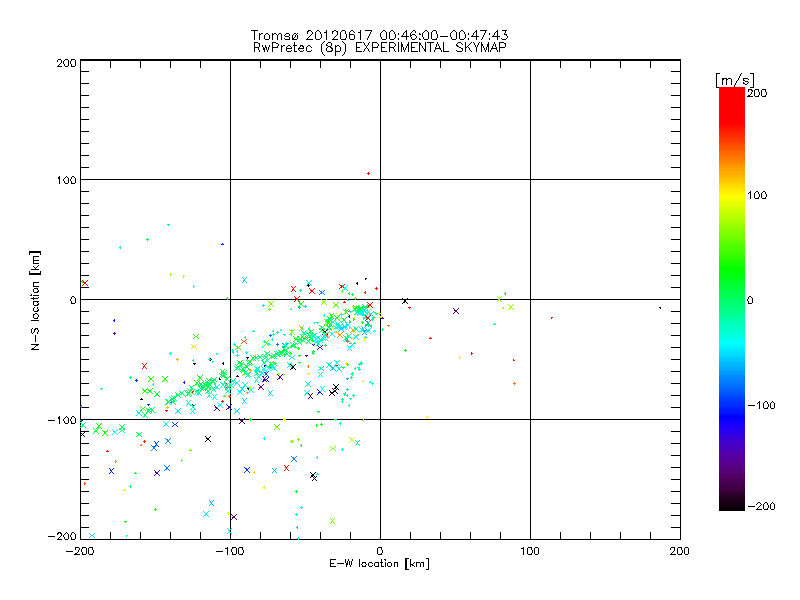Click the "[m/s]" colorbar unit label

pyautogui.click(x=735, y=80)
